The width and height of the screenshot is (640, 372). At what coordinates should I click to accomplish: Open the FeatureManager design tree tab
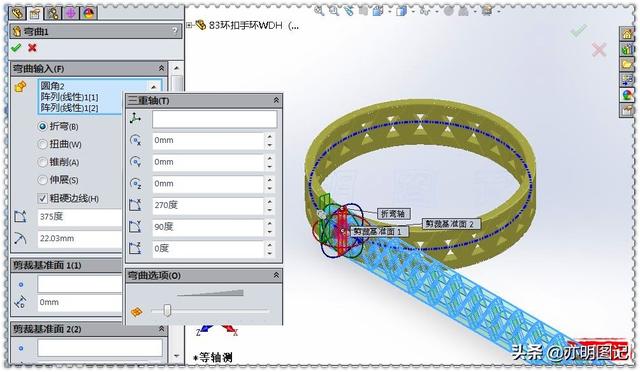[18, 13]
